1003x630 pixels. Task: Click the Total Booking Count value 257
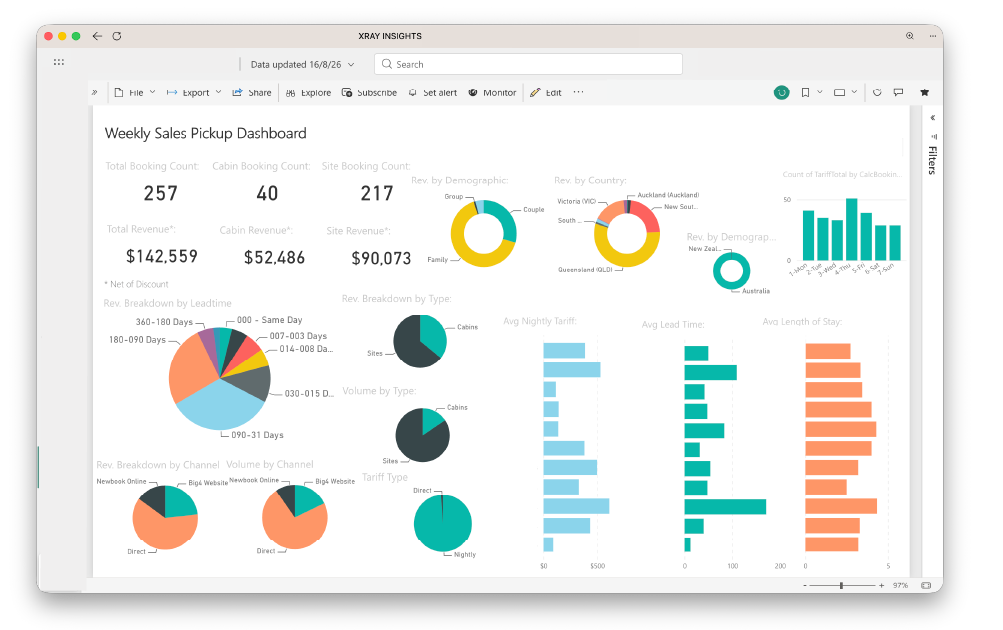click(x=161, y=193)
